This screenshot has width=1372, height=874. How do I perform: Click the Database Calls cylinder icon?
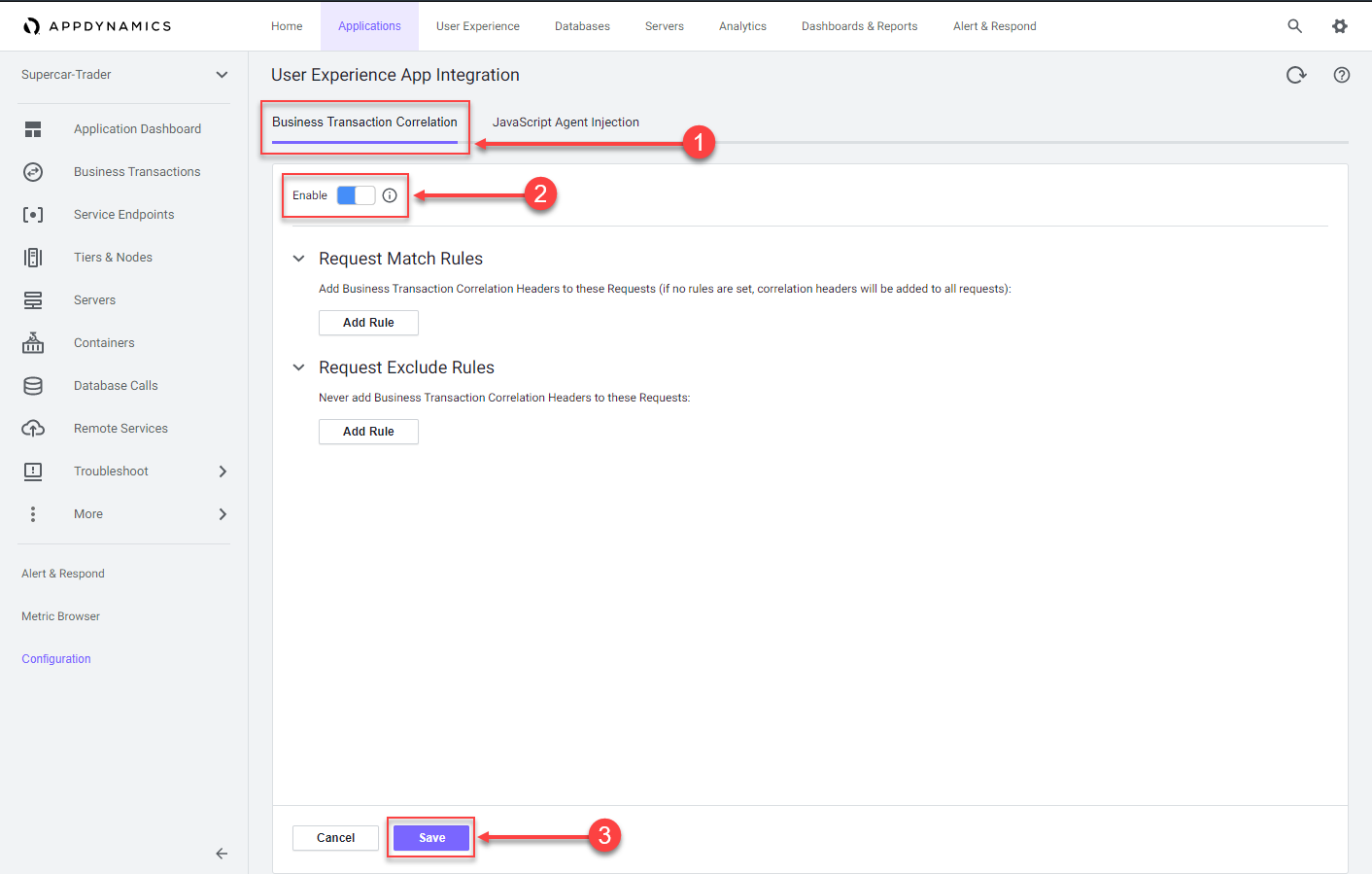pos(33,386)
